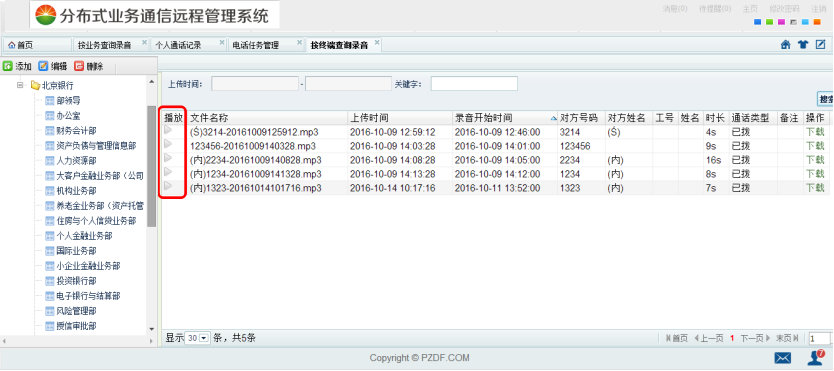The image size is (834, 371).
Task: Select the magenta theme swatch
Action: pyautogui.click(x=781, y=22)
